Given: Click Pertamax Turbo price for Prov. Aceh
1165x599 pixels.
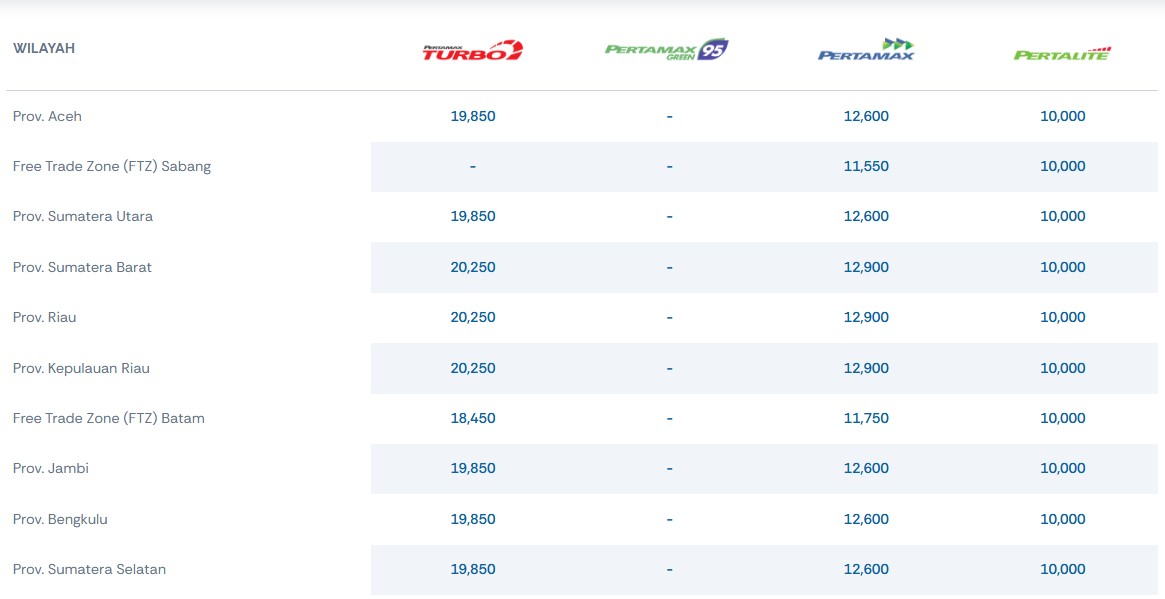Looking at the screenshot, I should [473, 116].
